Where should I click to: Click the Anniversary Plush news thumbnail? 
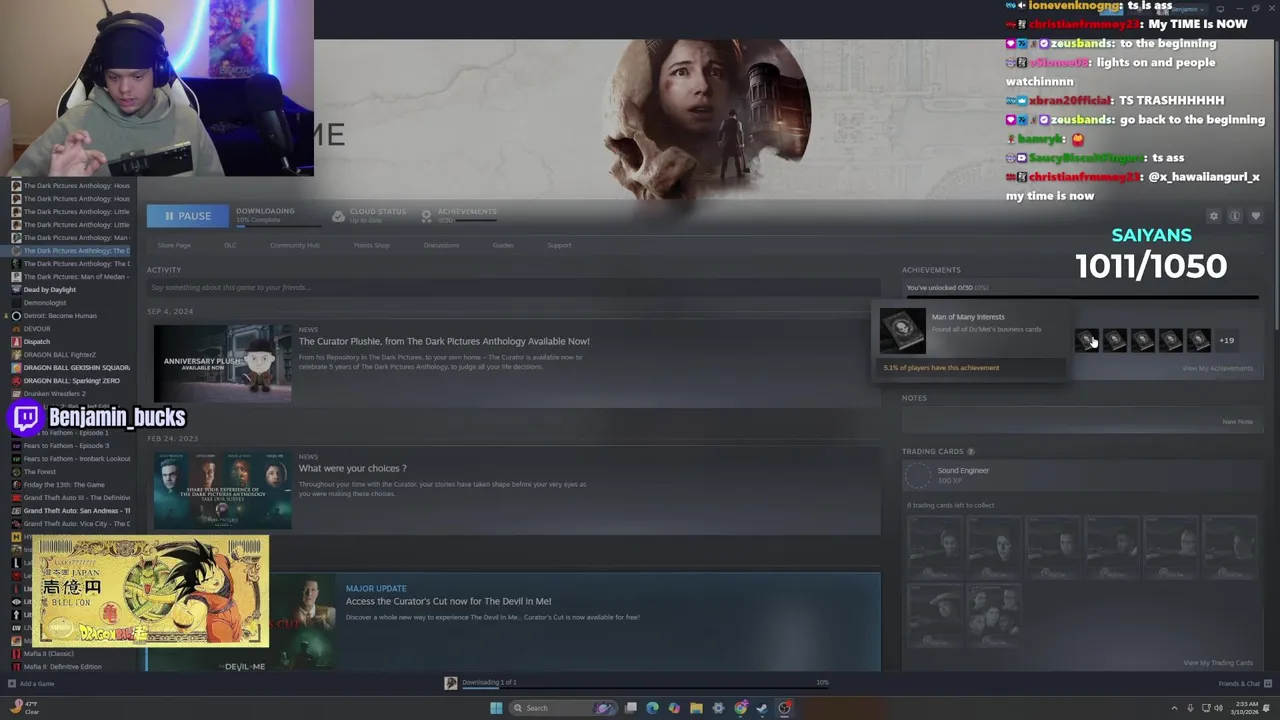click(222, 361)
